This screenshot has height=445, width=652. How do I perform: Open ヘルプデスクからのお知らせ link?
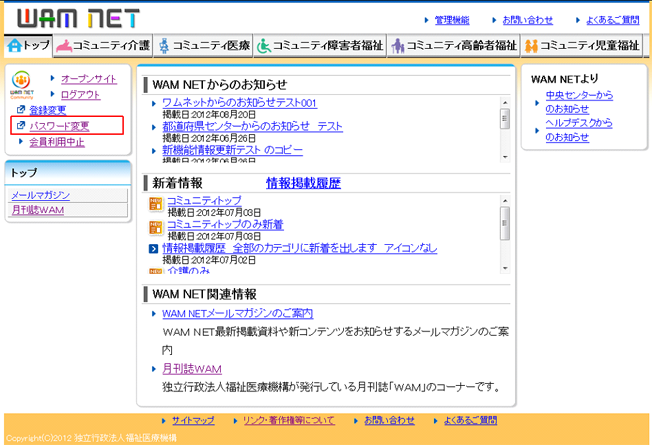[x=579, y=130]
